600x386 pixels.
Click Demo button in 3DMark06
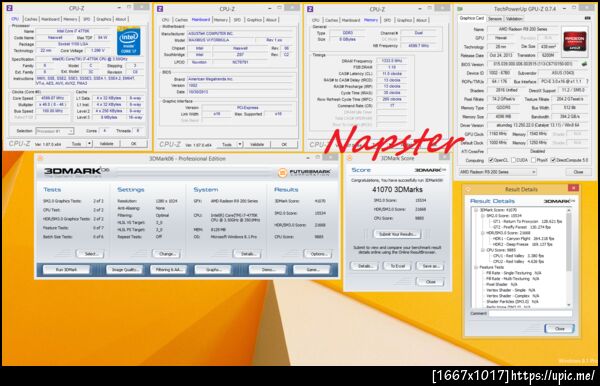click(268, 270)
